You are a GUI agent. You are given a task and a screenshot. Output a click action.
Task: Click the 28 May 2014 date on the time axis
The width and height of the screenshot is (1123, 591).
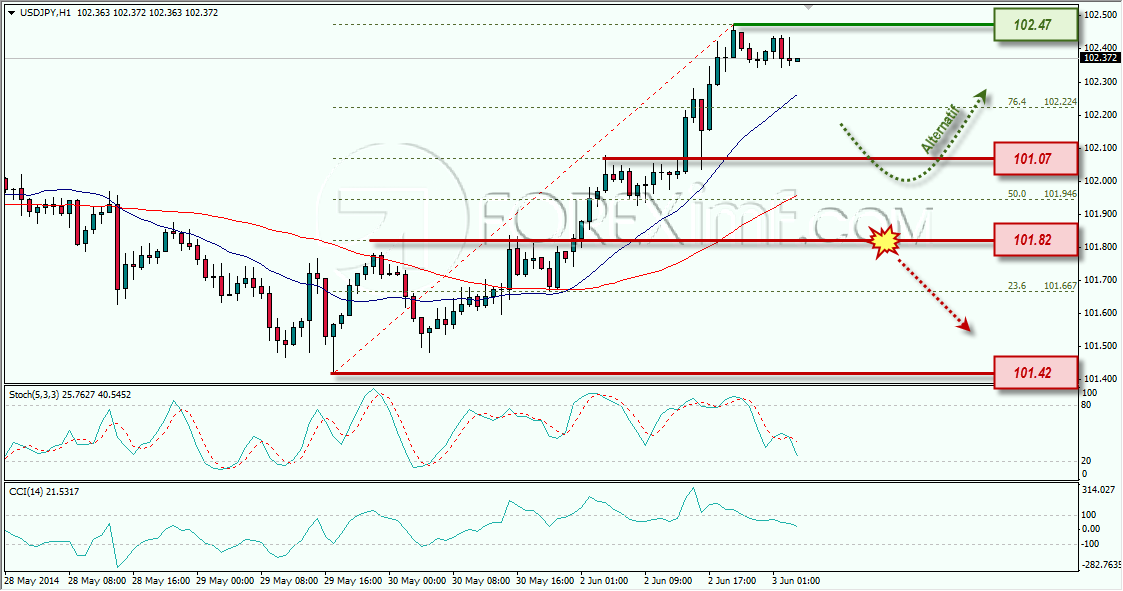32,580
